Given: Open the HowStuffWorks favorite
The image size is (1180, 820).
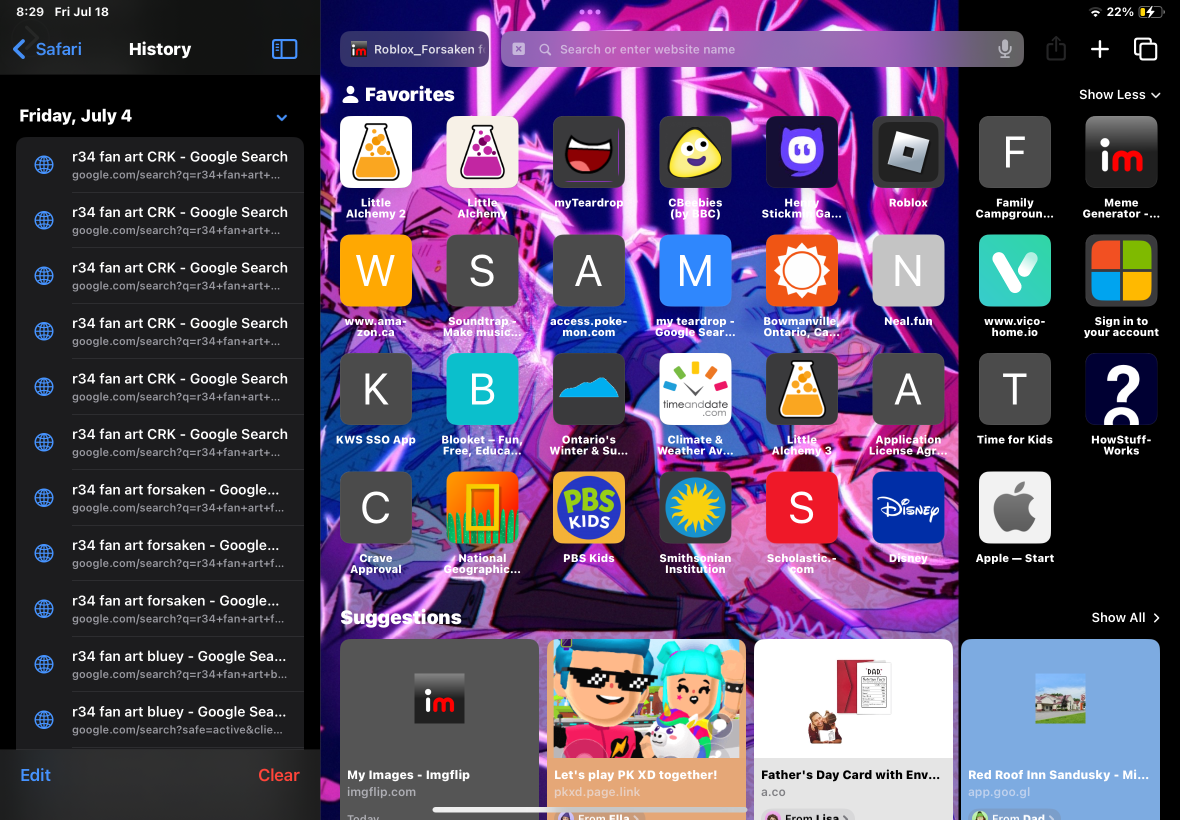Looking at the screenshot, I should 1121,389.
